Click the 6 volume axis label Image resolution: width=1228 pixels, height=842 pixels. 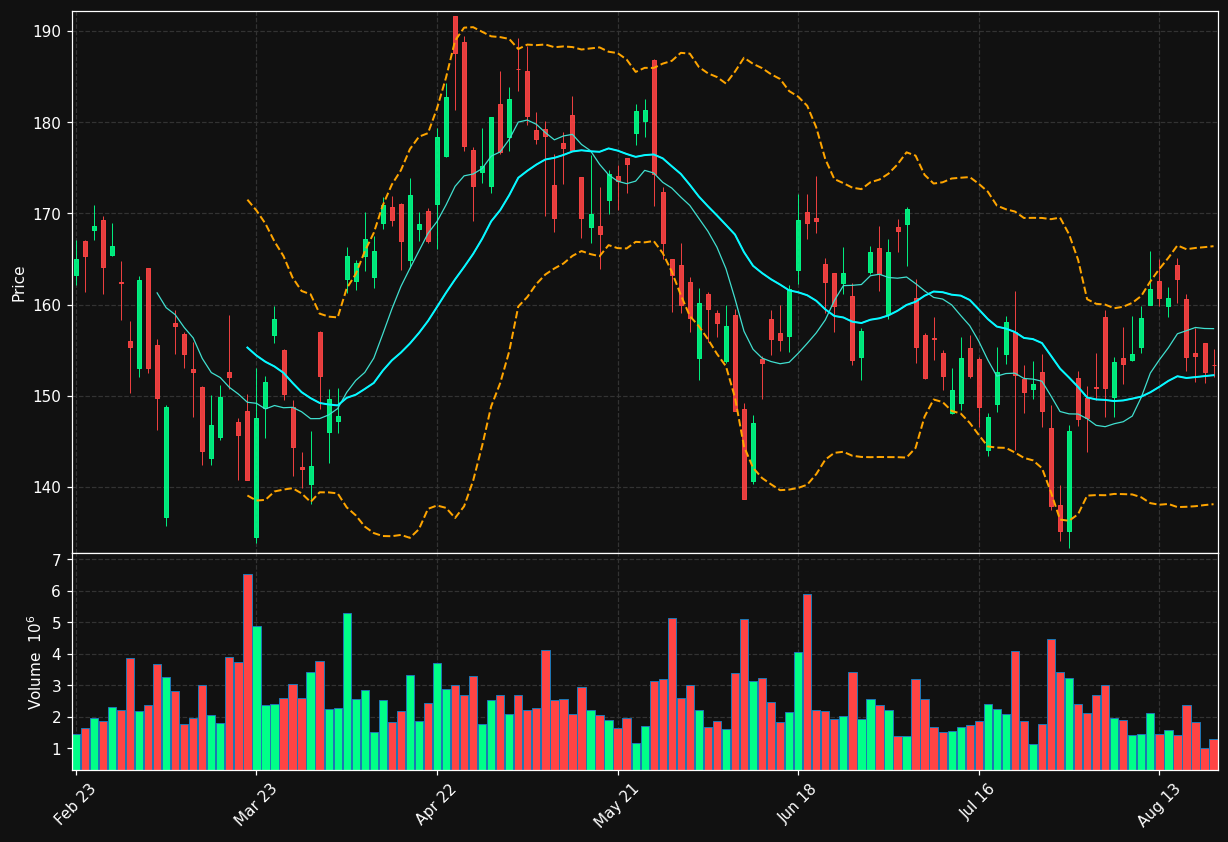57,591
